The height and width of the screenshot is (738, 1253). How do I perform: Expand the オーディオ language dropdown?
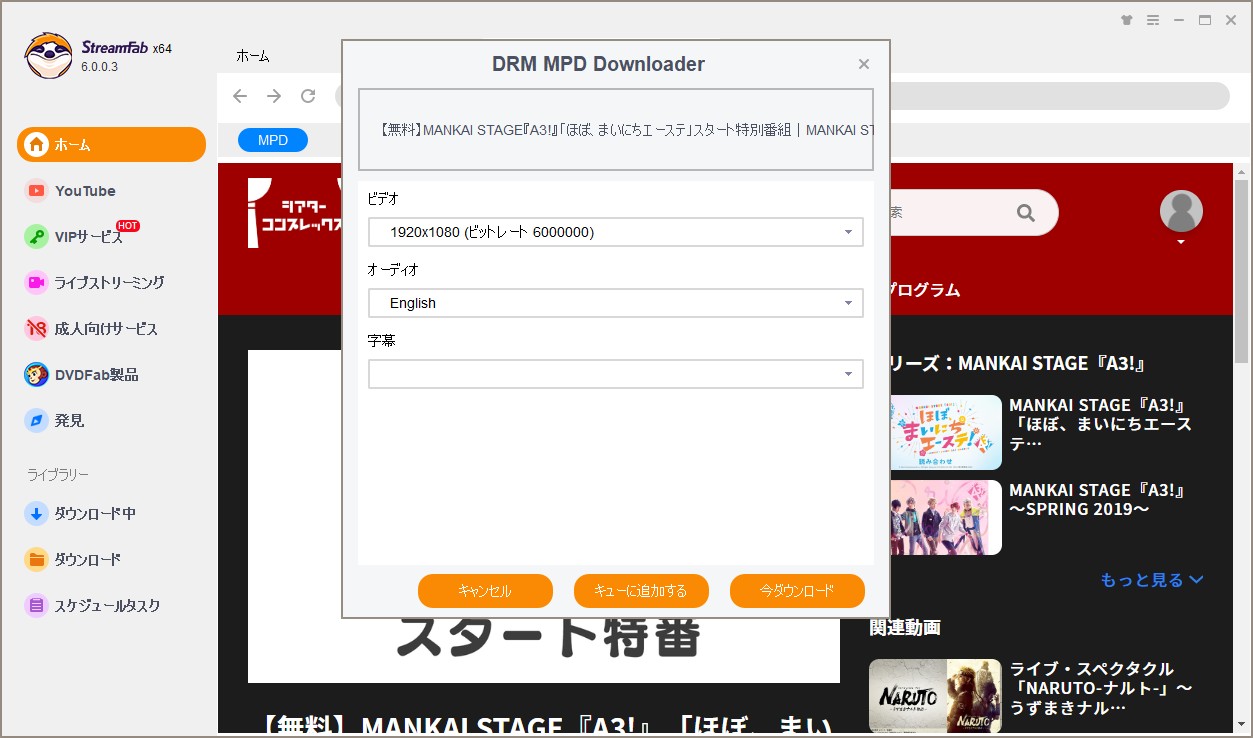[615, 302]
